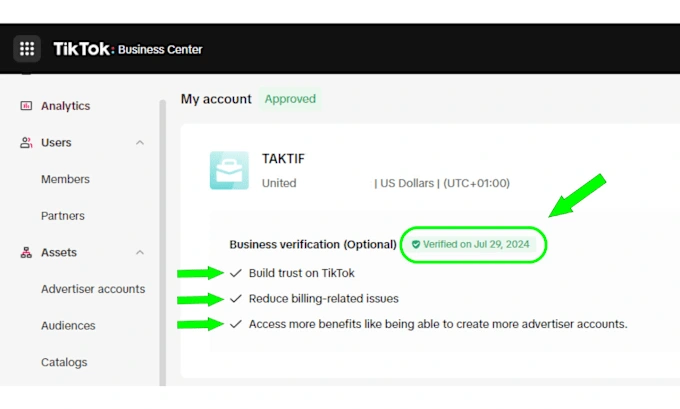Click the green verified shield icon

416,244
